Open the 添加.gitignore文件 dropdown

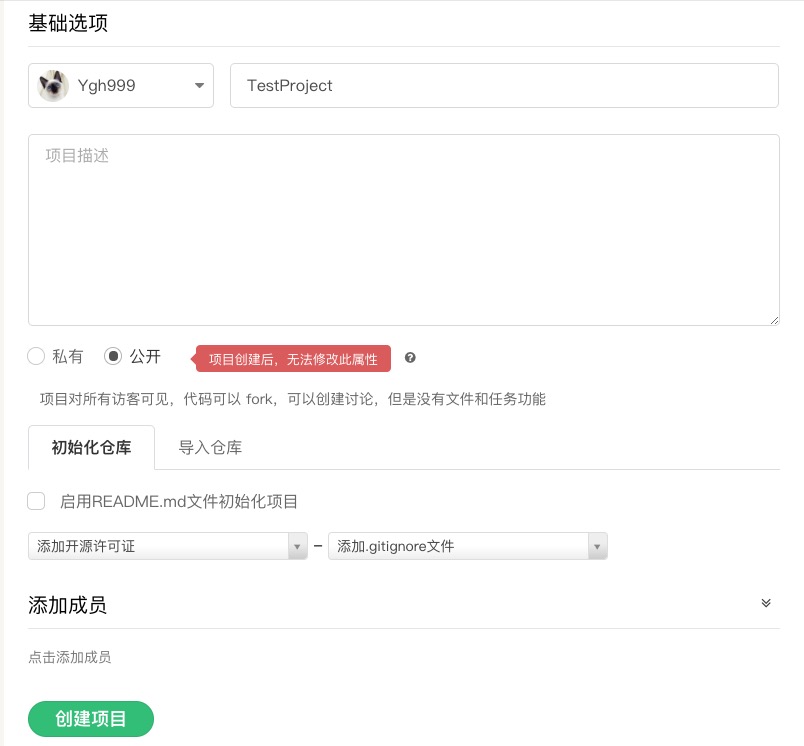tap(467, 546)
